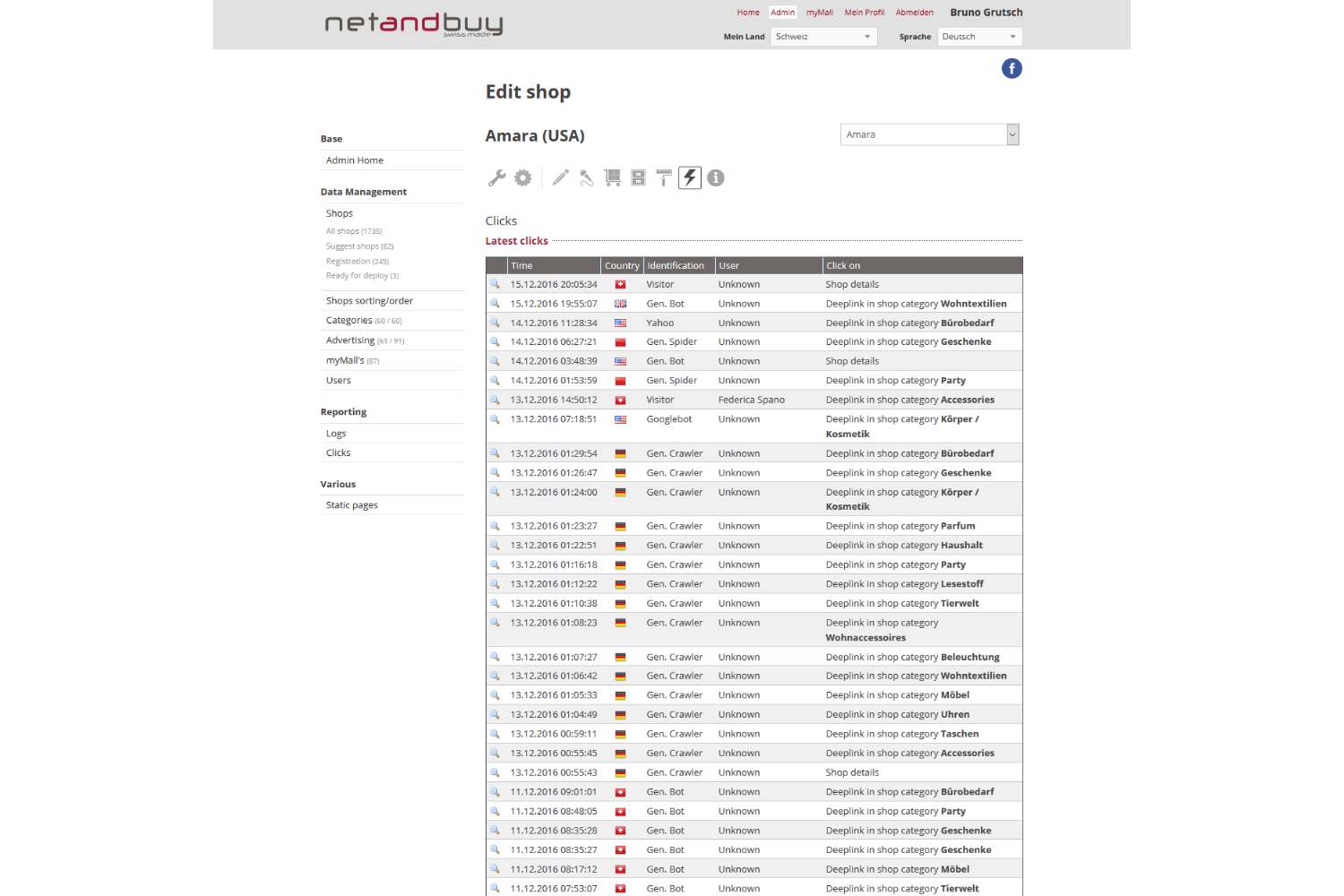
Task: Select the paint roller icon
Action: (664, 177)
